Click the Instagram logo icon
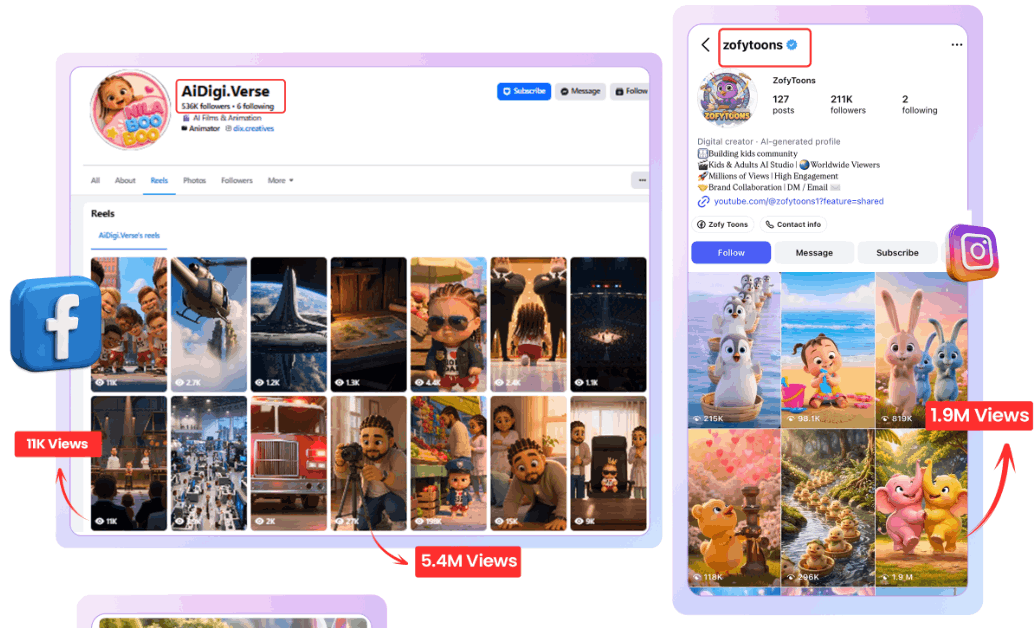Viewport: 1034px width, 628px height. pos(972,252)
